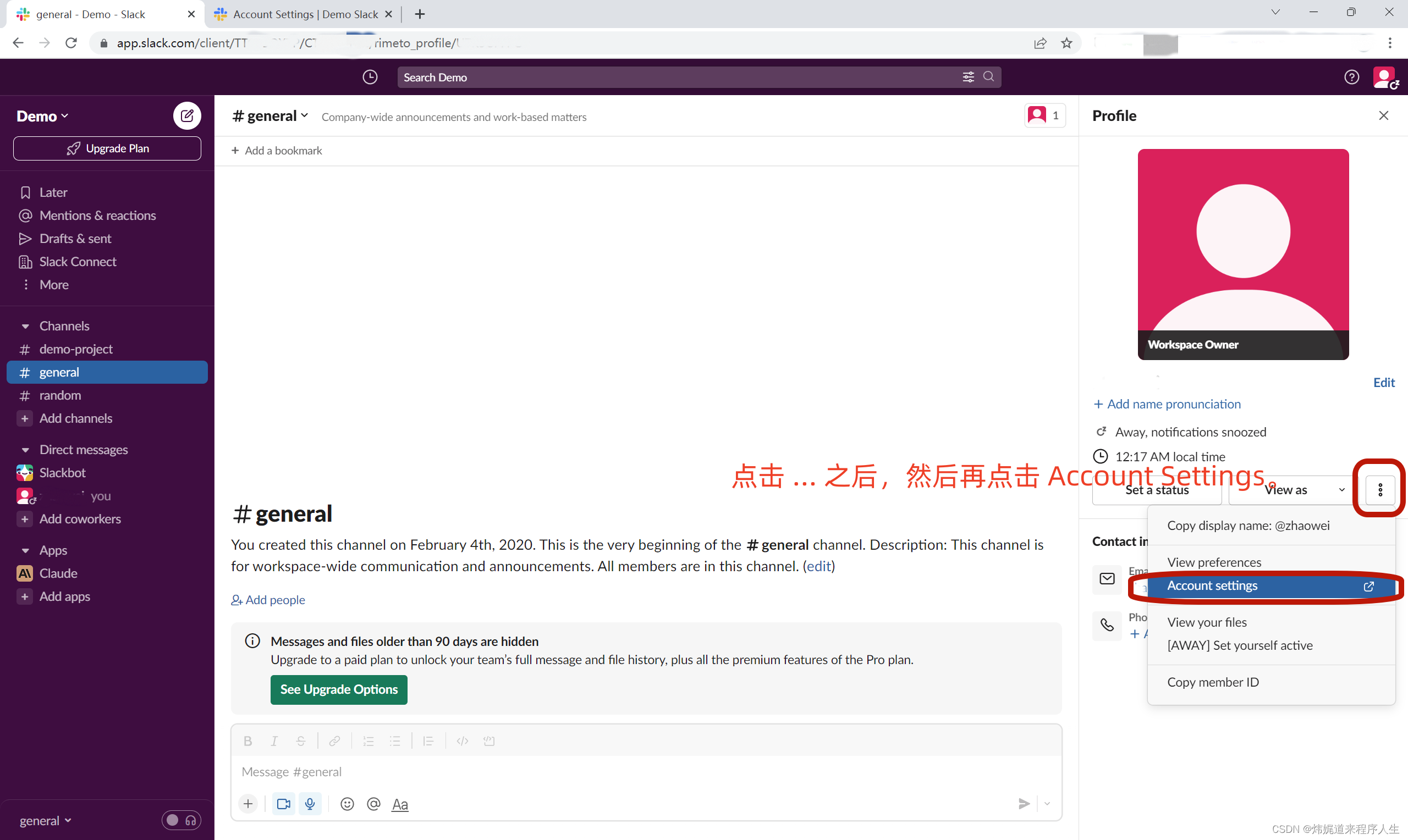Collapse the Channels section
Screen dimensions: 1408x840
click(25, 326)
